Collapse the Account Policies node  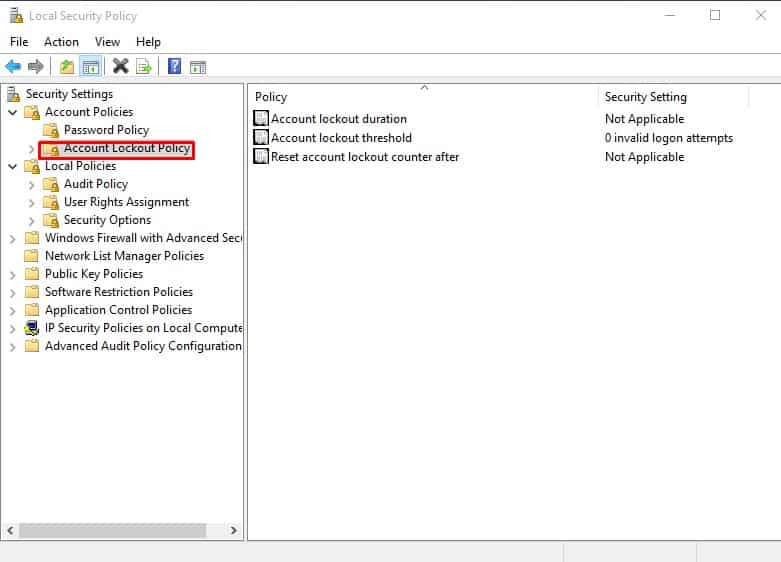(x=13, y=113)
